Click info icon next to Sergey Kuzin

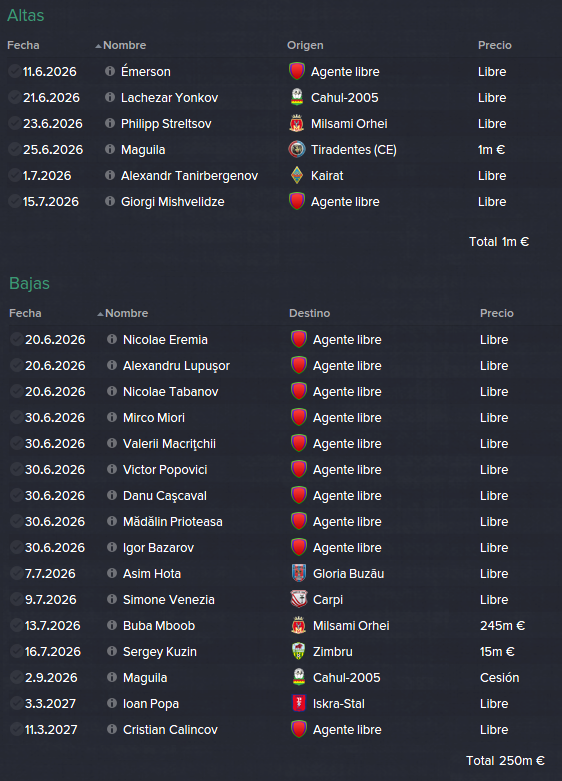pyautogui.click(x=112, y=651)
